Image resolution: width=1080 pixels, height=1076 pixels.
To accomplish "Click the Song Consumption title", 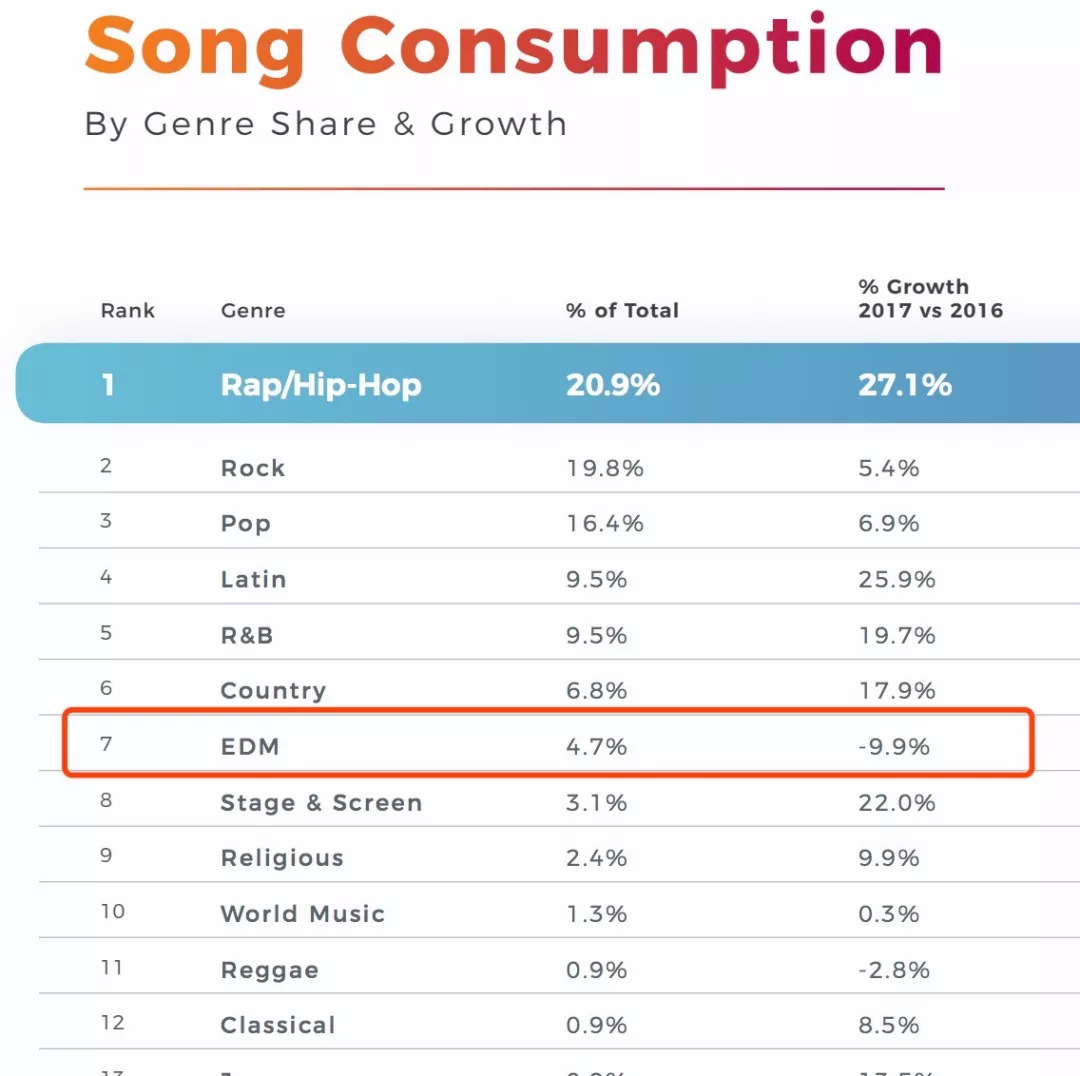I will pyautogui.click(x=514, y=47).
